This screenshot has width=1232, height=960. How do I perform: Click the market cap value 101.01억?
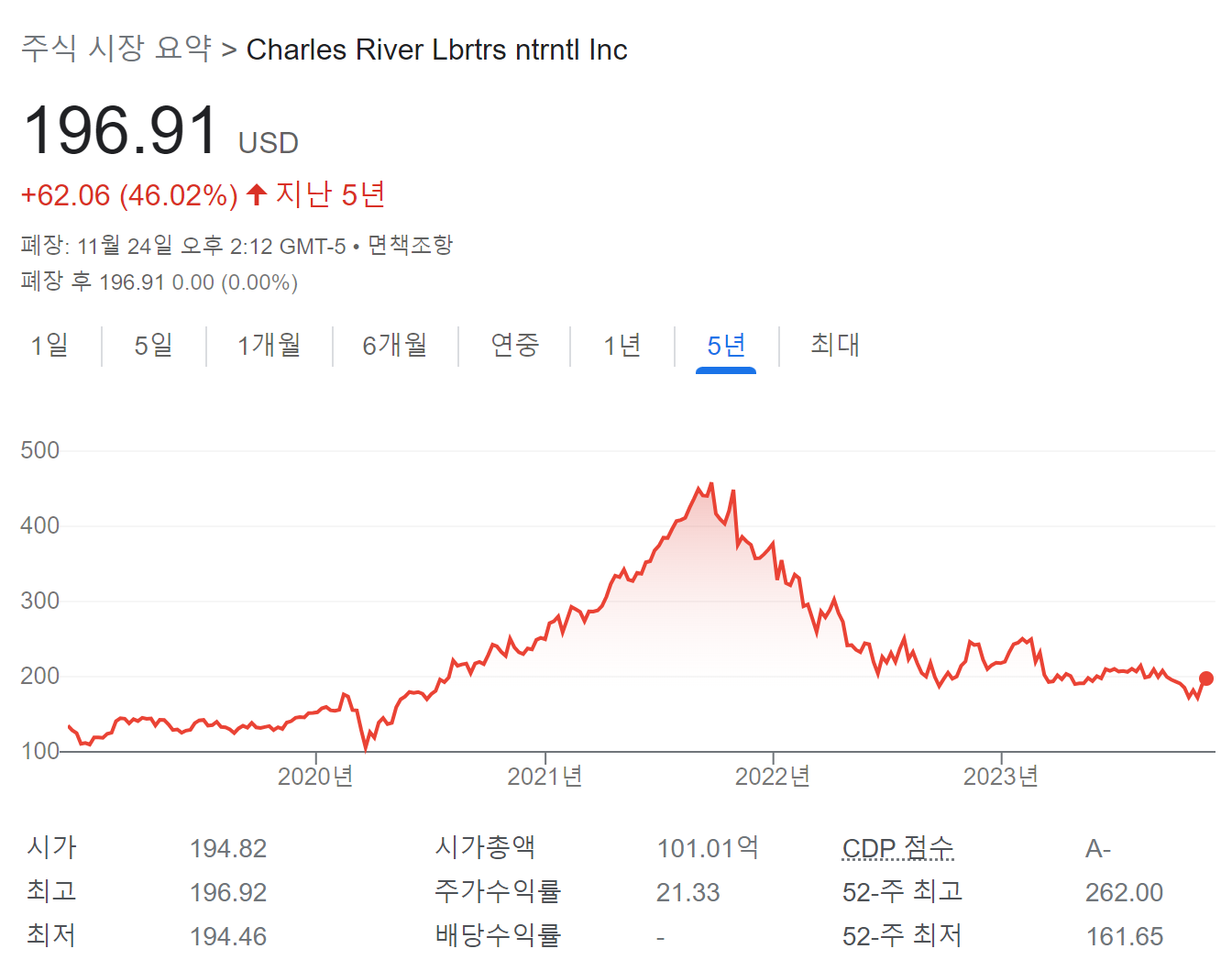pos(708,848)
